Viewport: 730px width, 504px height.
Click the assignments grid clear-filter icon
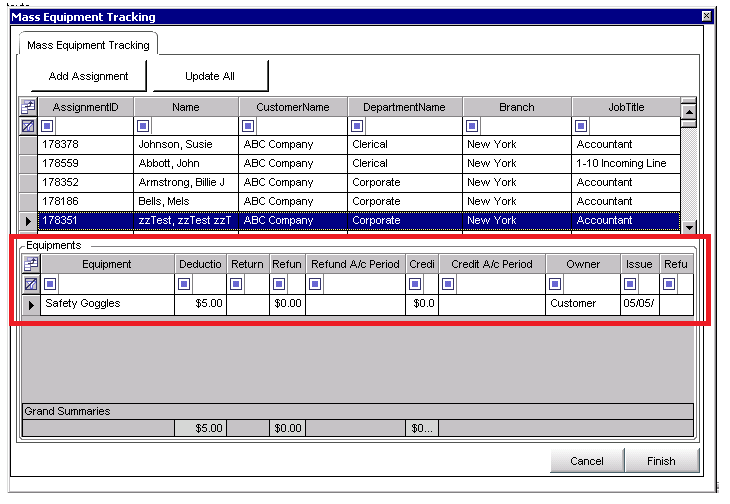click(28, 126)
